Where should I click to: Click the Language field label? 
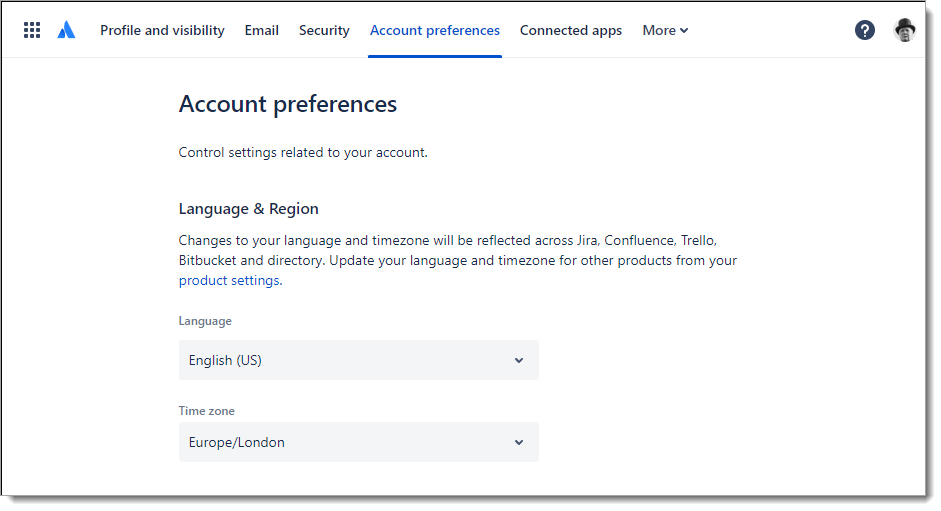205,321
